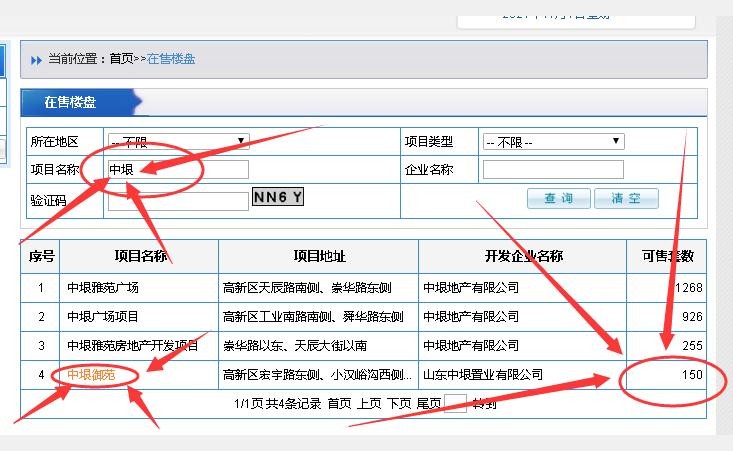Click 在售楼盘 breadcrumb link

coord(171,59)
